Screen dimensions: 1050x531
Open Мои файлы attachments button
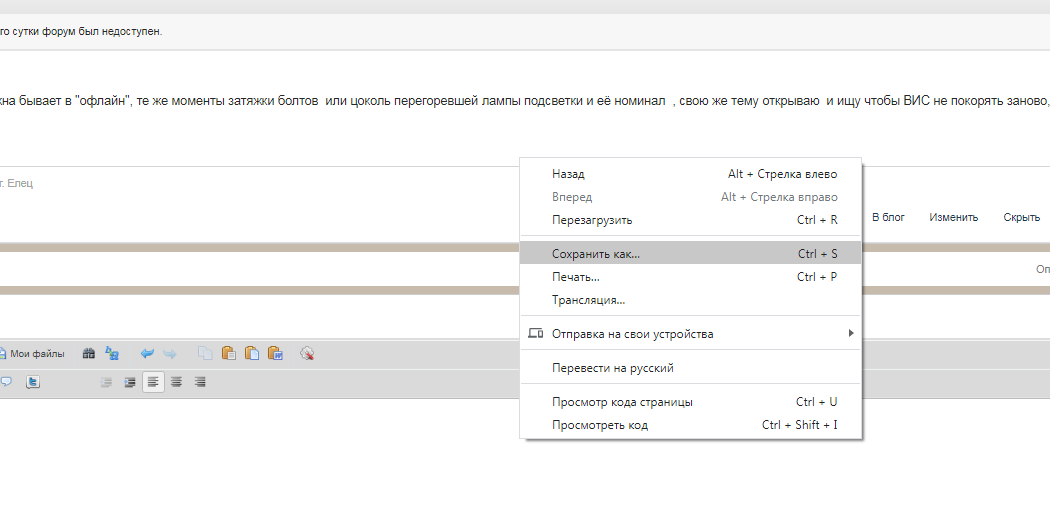[31, 354]
